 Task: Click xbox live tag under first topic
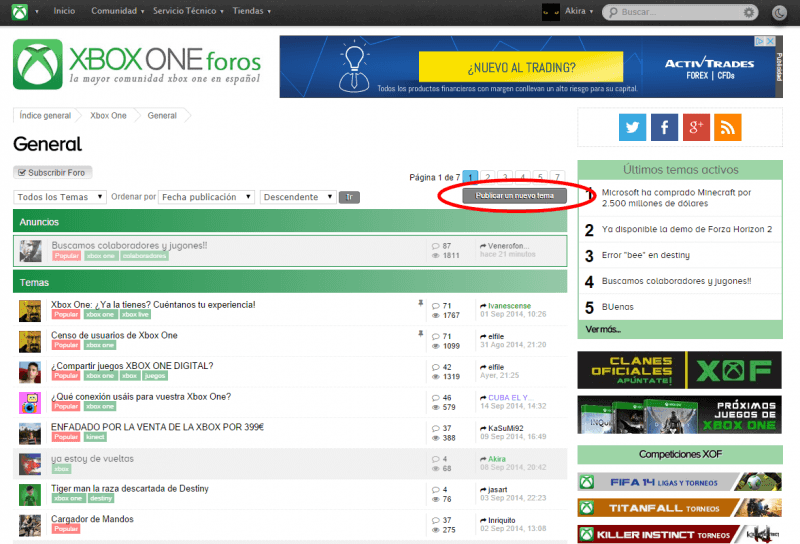(x=135, y=314)
